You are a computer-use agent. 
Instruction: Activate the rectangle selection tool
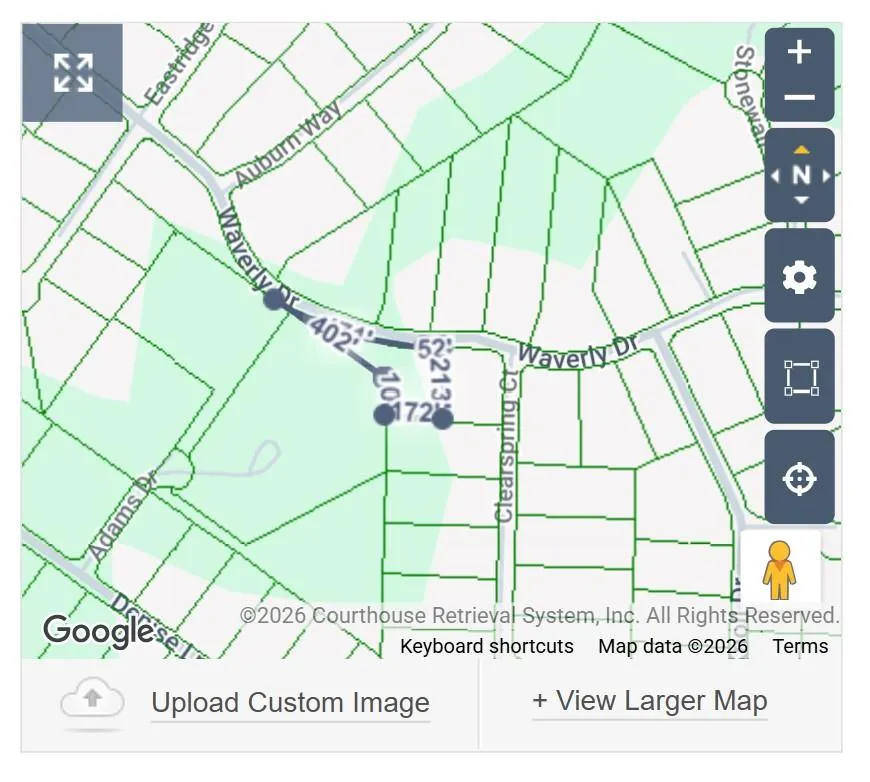799,377
